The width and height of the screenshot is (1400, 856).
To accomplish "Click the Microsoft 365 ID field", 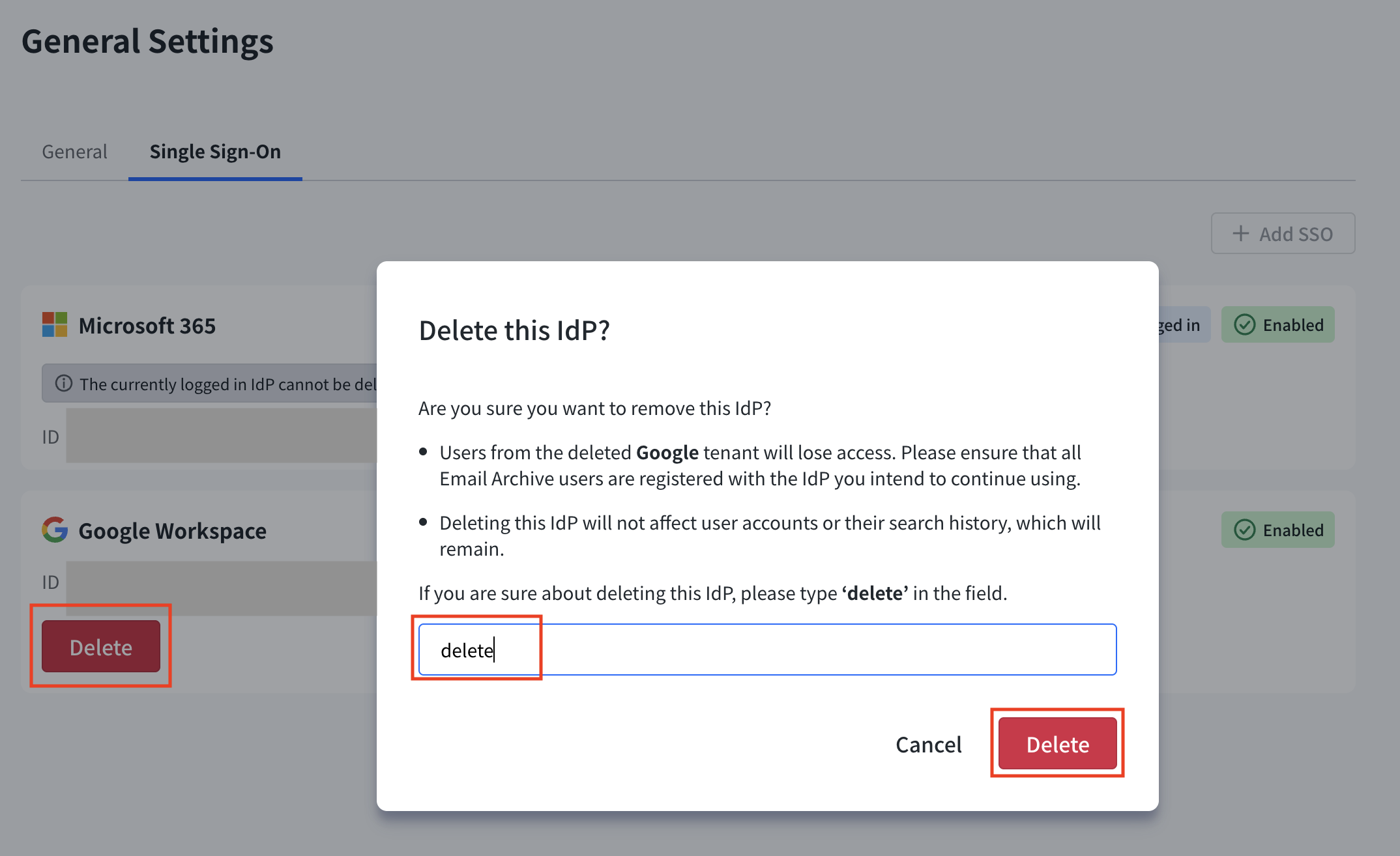I will coord(222,436).
